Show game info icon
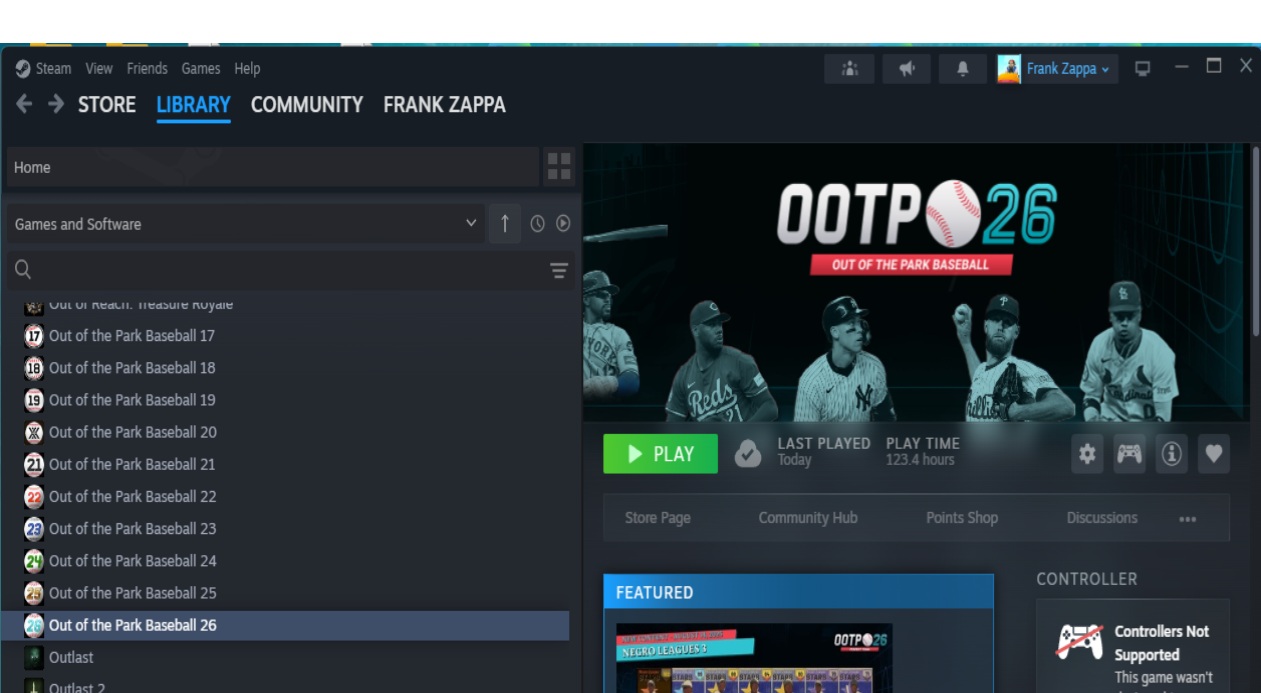The height and width of the screenshot is (693, 1261). pyautogui.click(x=1171, y=454)
